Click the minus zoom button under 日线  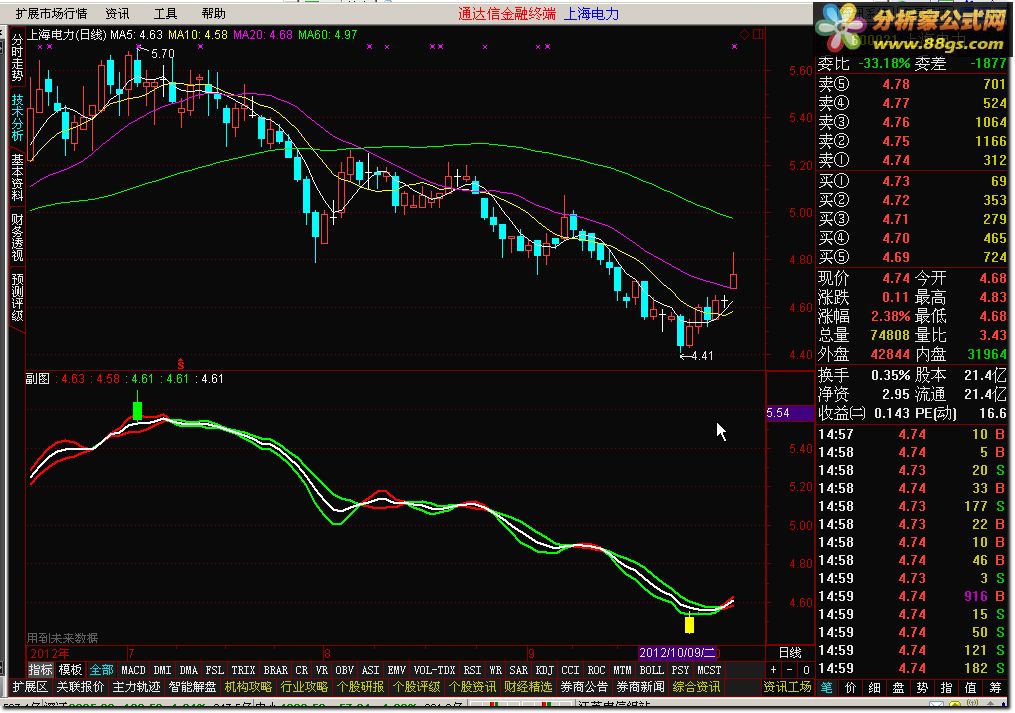(x=789, y=670)
